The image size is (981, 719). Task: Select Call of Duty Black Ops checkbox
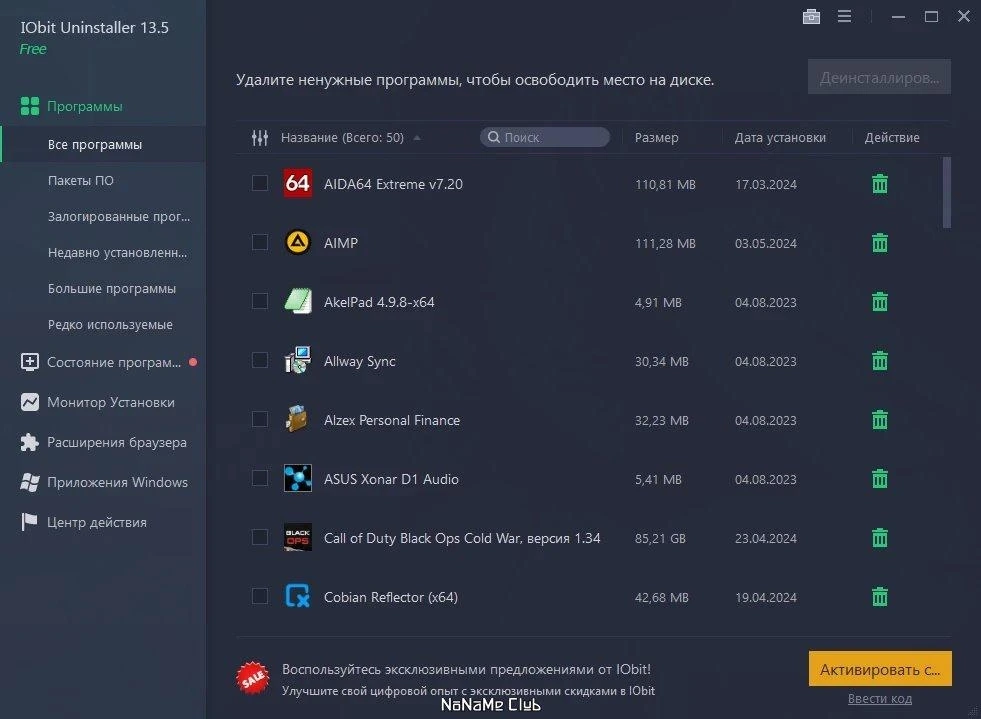point(260,538)
